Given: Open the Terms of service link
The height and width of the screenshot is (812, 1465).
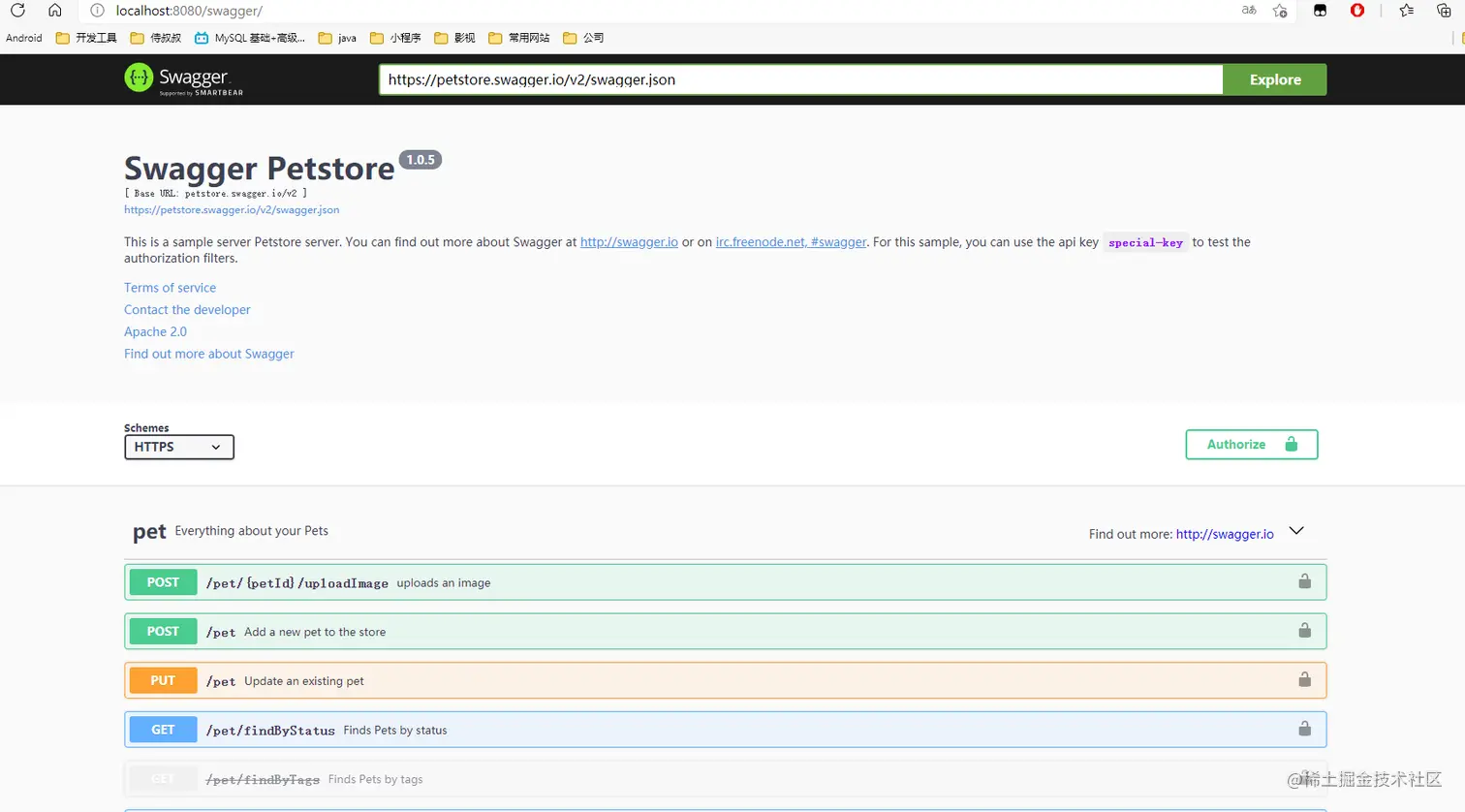Looking at the screenshot, I should coord(170,288).
